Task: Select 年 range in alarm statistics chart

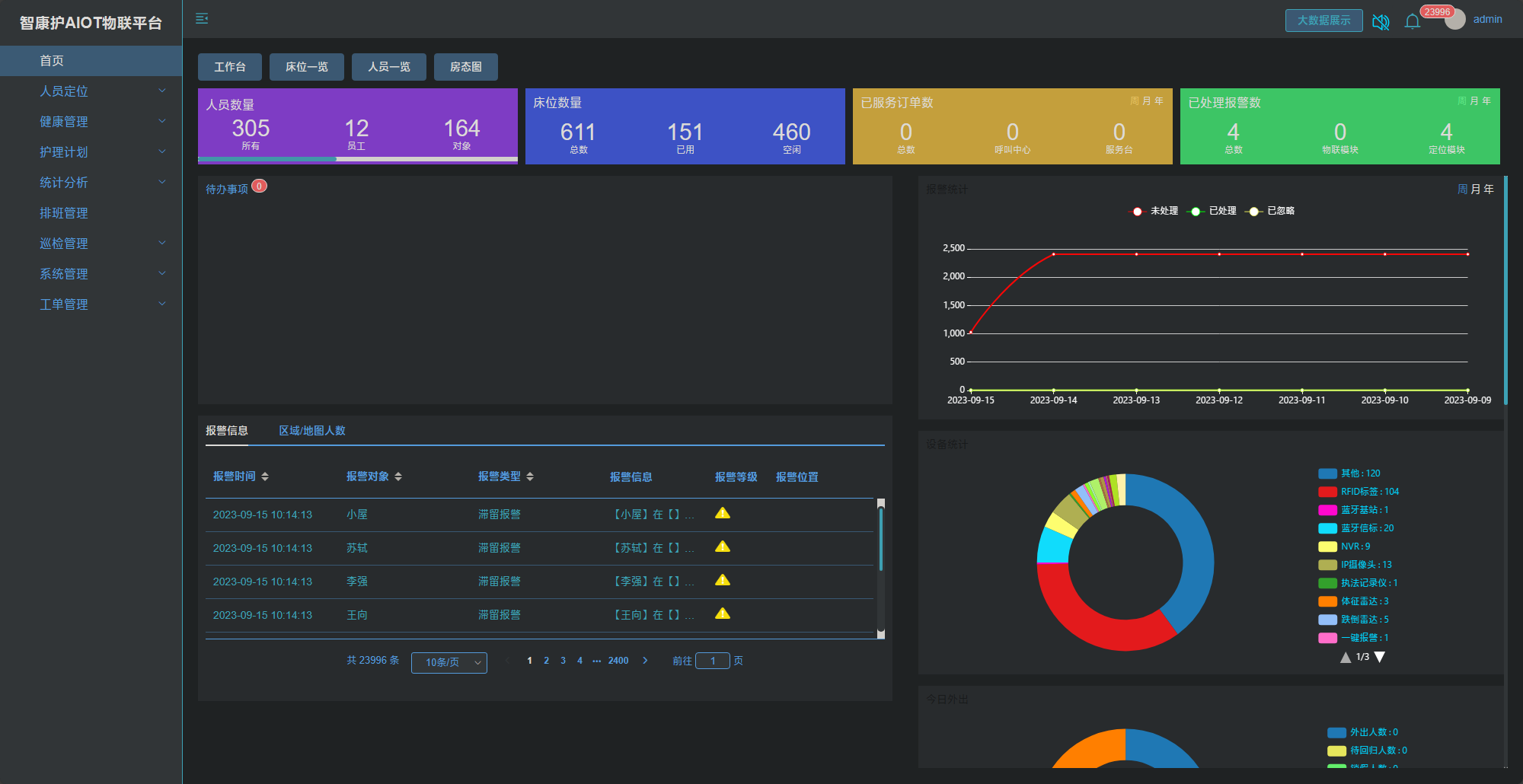Action: pyautogui.click(x=1489, y=190)
